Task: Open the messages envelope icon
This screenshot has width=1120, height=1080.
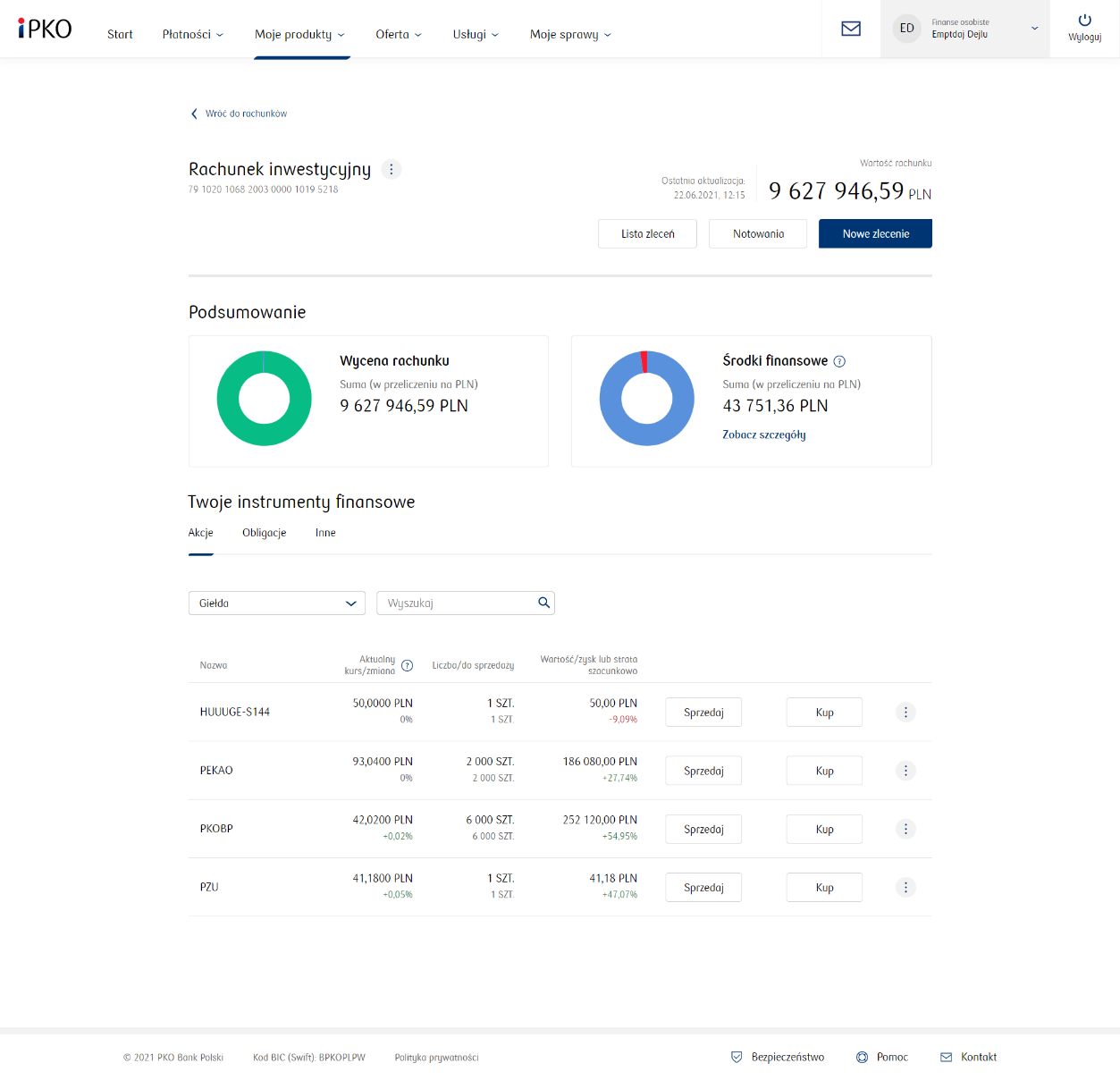Action: tap(851, 29)
